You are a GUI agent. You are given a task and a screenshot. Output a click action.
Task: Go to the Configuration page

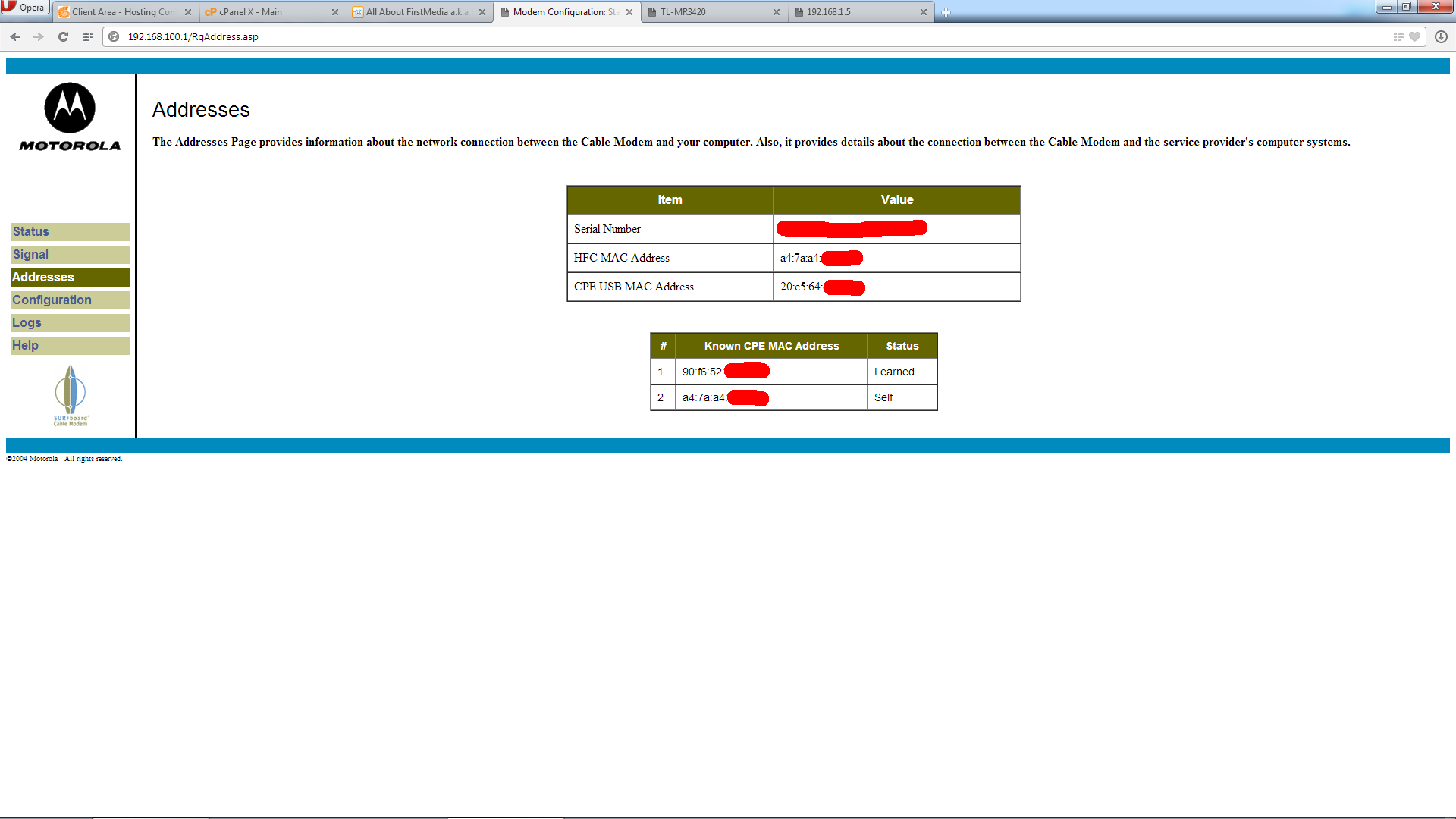tap(52, 300)
